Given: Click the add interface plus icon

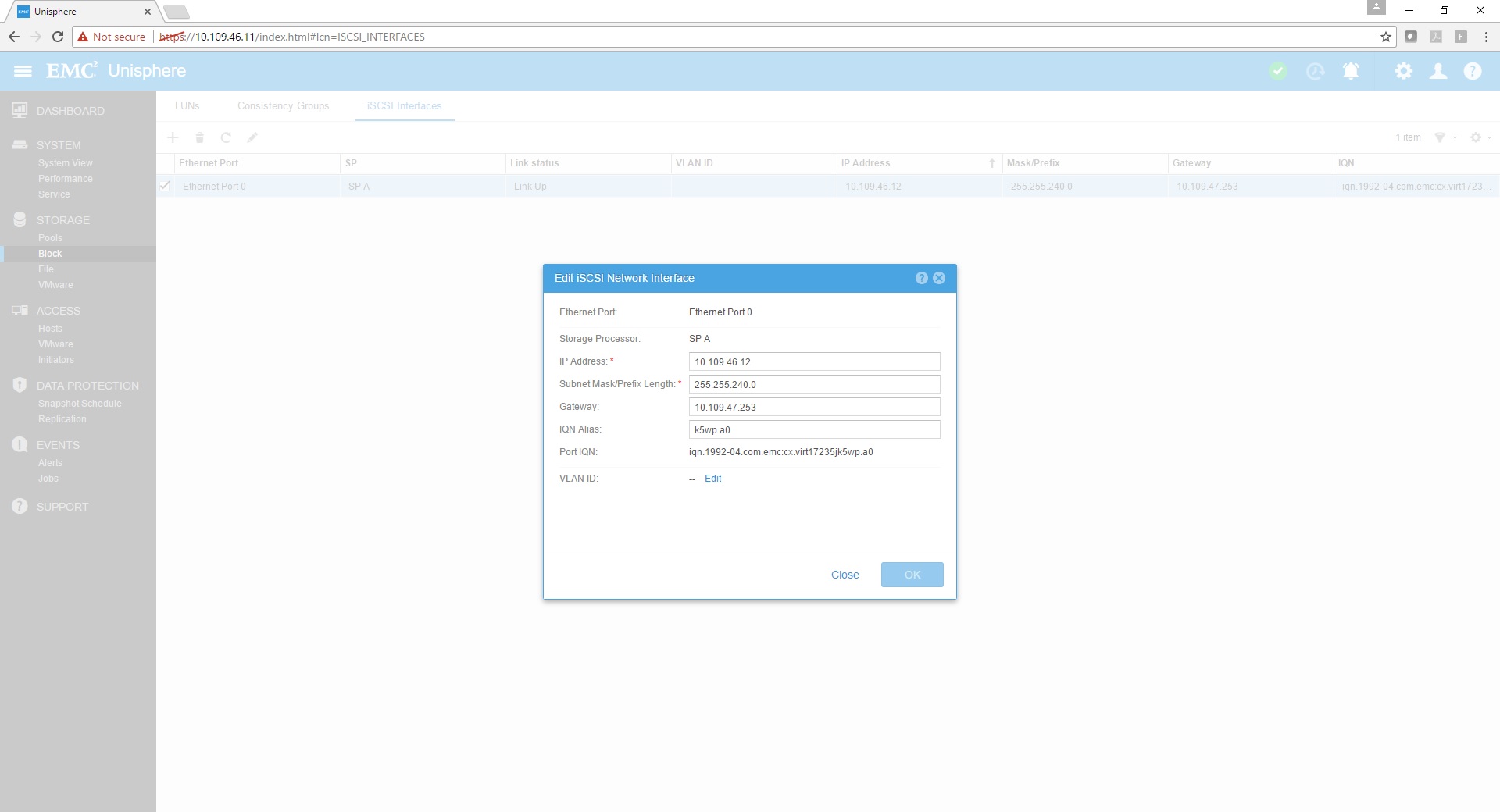Looking at the screenshot, I should pos(173,137).
